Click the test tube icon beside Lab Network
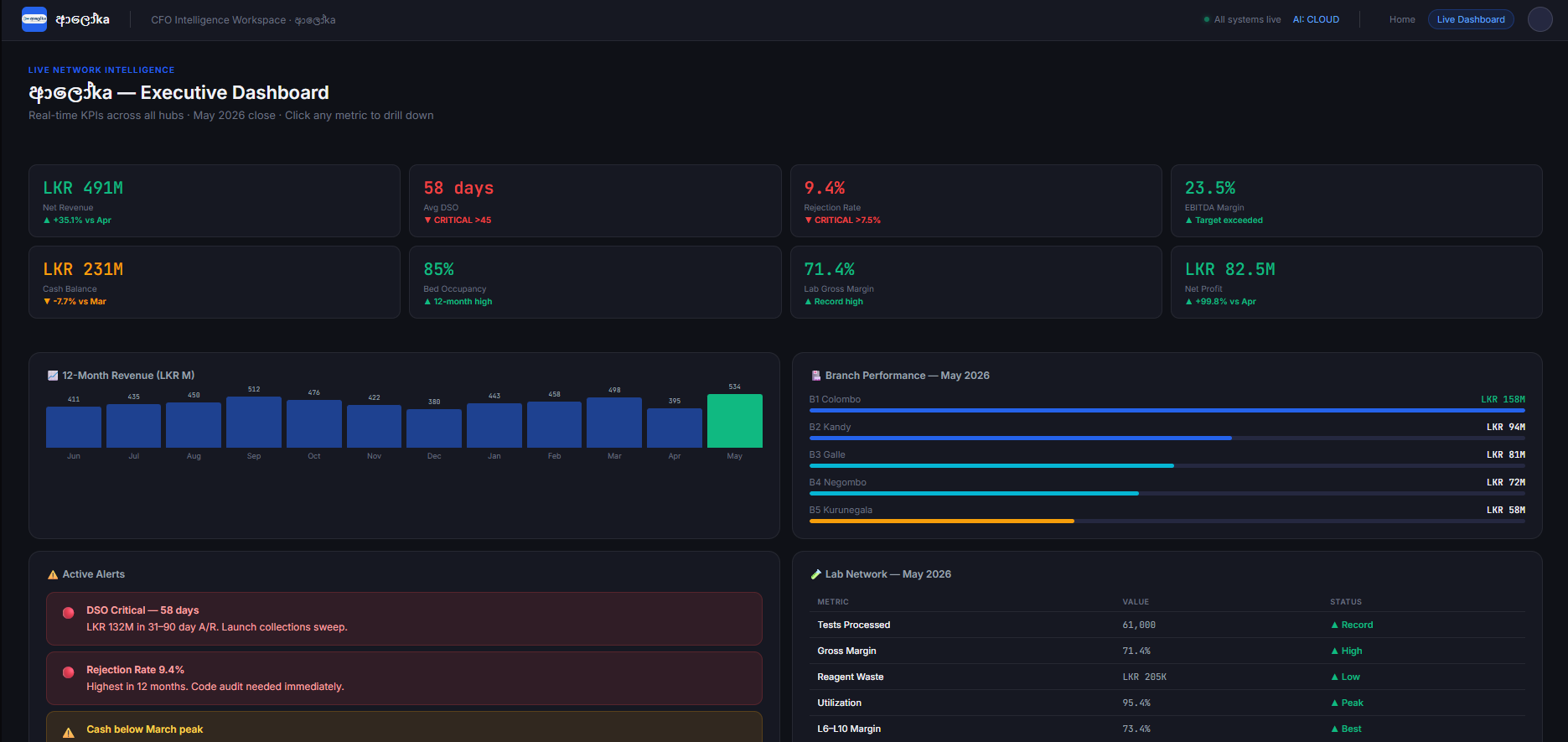This screenshot has width=1568, height=742. pyautogui.click(x=815, y=574)
